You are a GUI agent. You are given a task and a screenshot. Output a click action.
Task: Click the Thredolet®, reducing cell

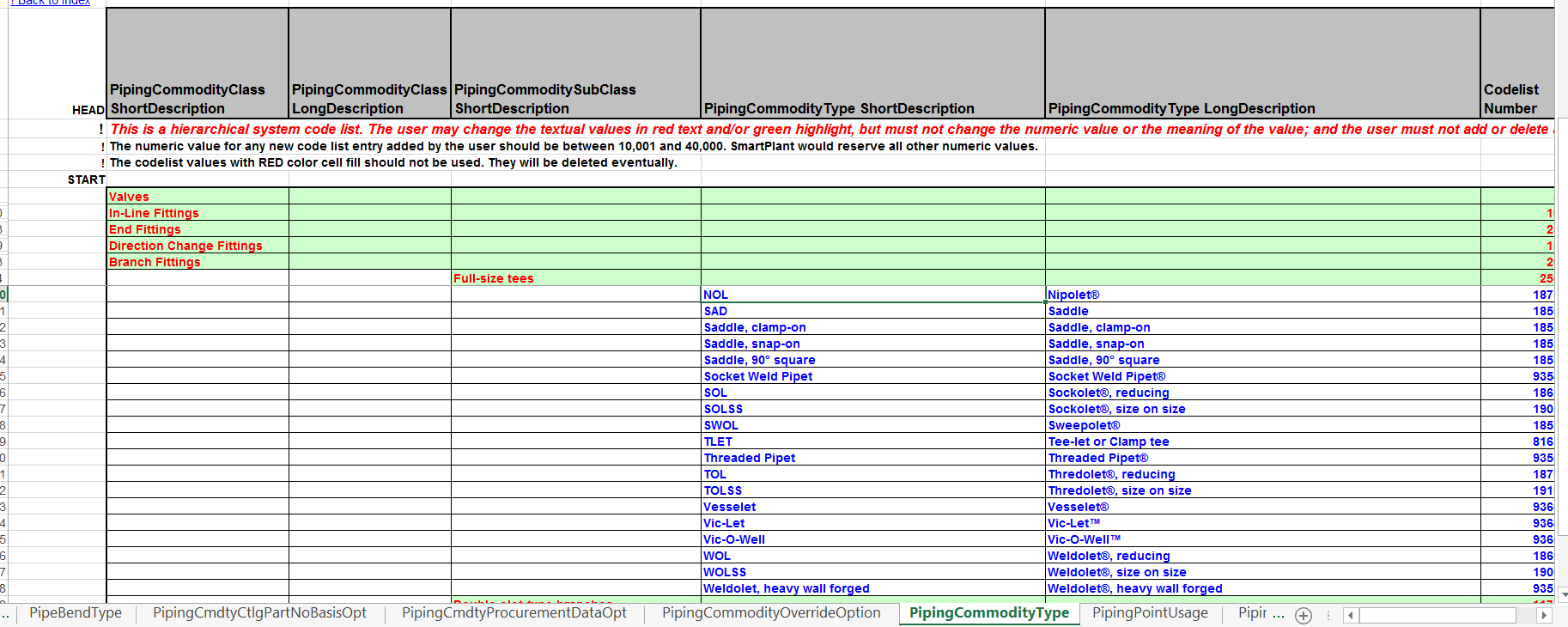1263,474
